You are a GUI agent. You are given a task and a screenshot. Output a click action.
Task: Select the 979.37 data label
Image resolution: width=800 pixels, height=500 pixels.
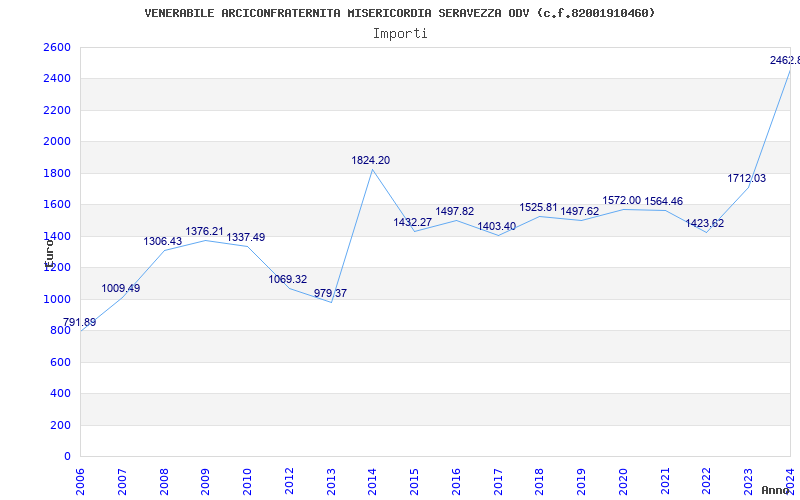331,293
